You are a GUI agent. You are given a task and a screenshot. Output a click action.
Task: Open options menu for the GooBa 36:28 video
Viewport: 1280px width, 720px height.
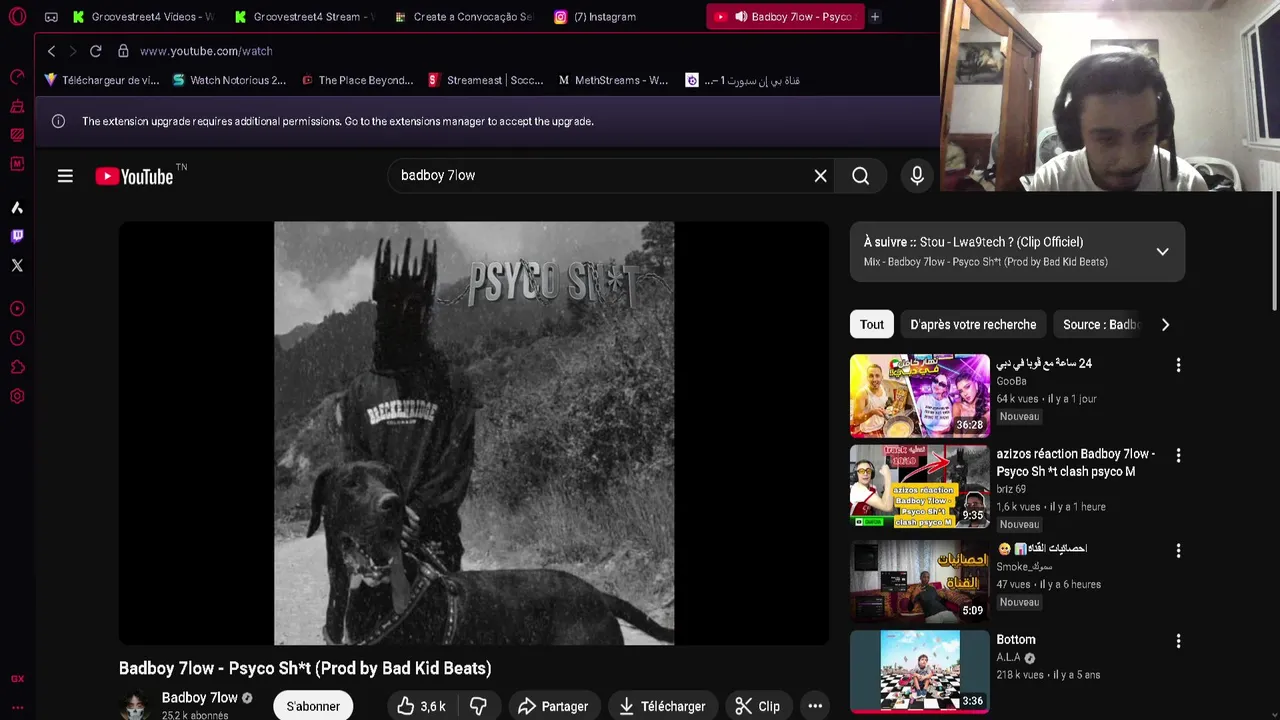pyautogui.click(x=1178, y=365)
